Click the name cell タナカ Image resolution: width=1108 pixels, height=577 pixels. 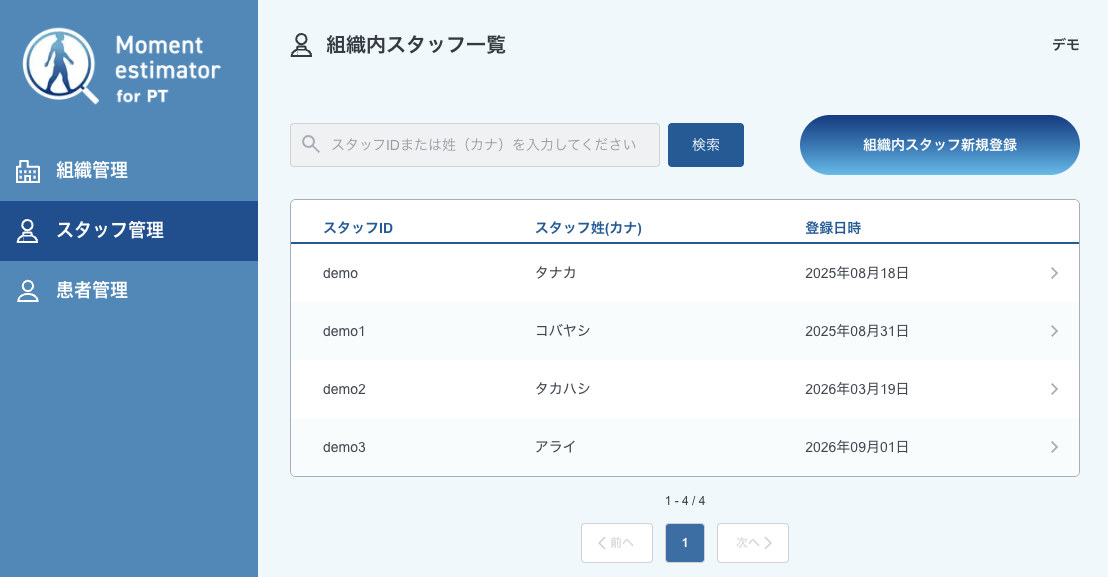[555, 273]
